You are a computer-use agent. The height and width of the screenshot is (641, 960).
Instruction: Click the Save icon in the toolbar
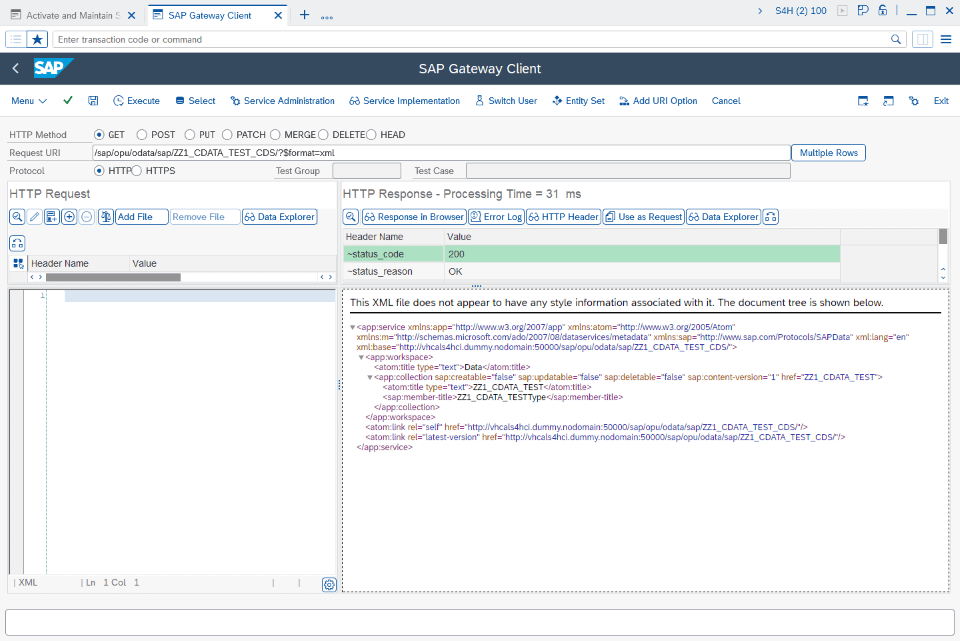click(x=92, y=101)
